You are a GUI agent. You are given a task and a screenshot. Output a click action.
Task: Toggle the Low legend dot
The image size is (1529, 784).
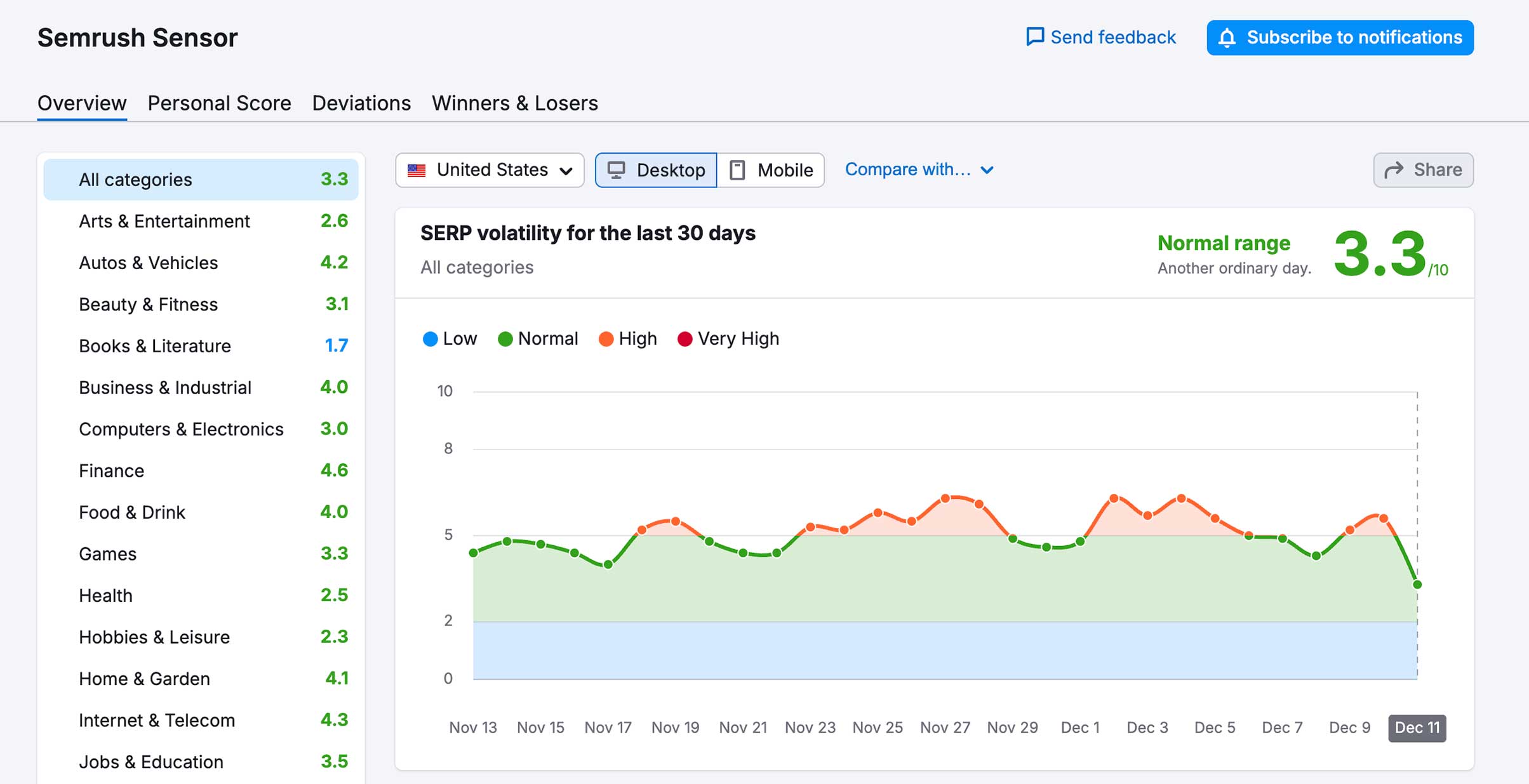coord(430,339)
